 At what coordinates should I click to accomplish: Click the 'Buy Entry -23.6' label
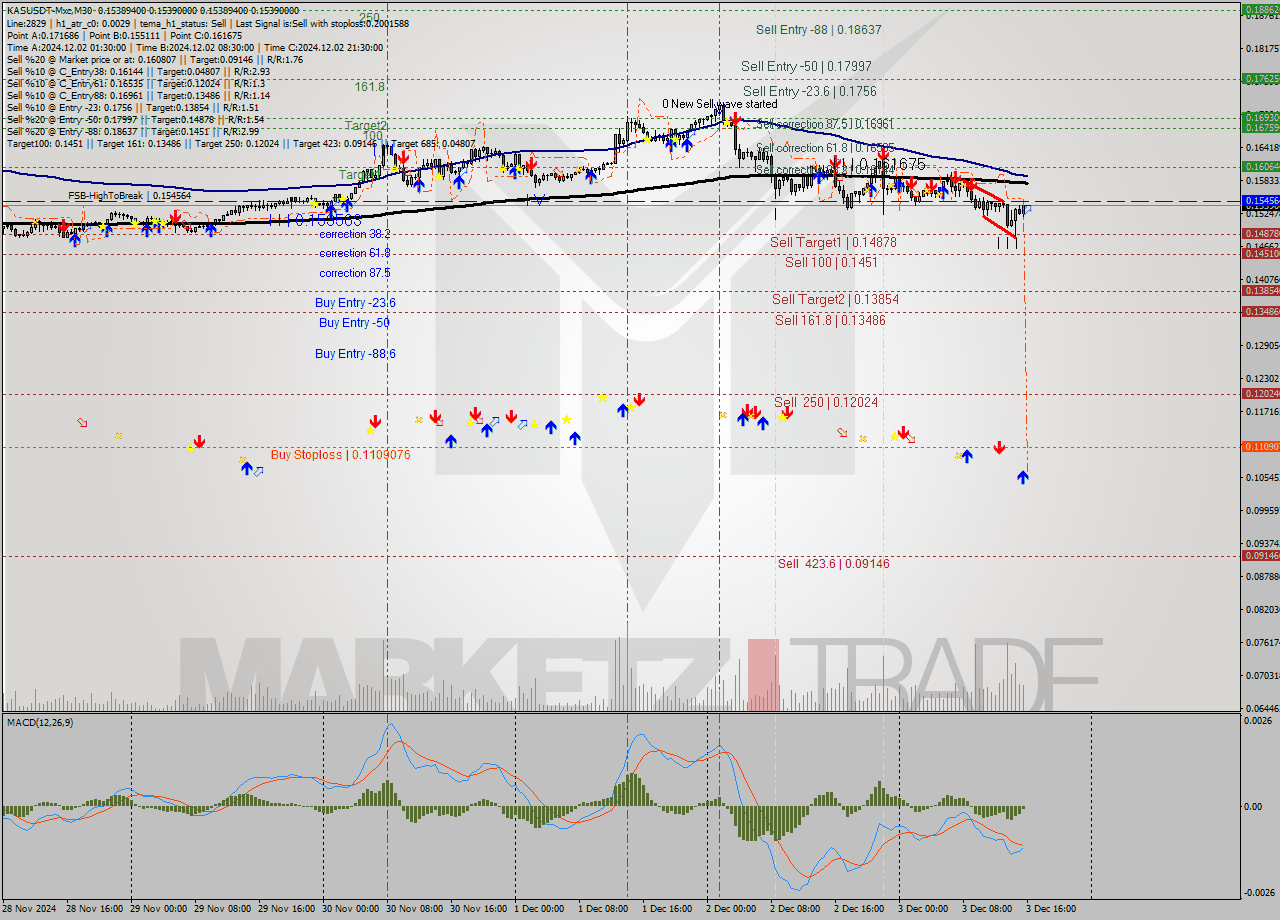coord(355,302)
